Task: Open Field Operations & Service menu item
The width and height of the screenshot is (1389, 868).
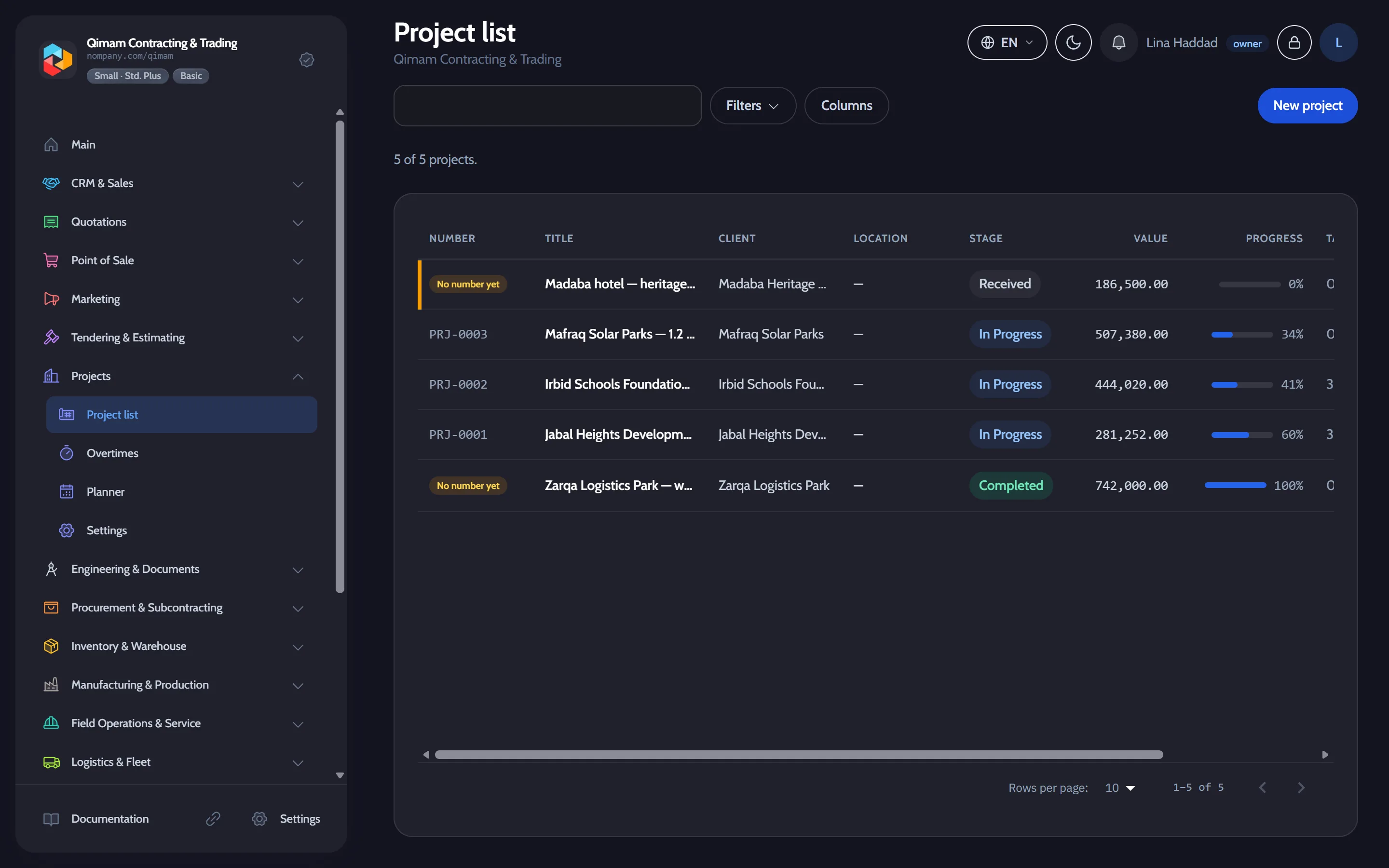Action: [x=175, y=723]
